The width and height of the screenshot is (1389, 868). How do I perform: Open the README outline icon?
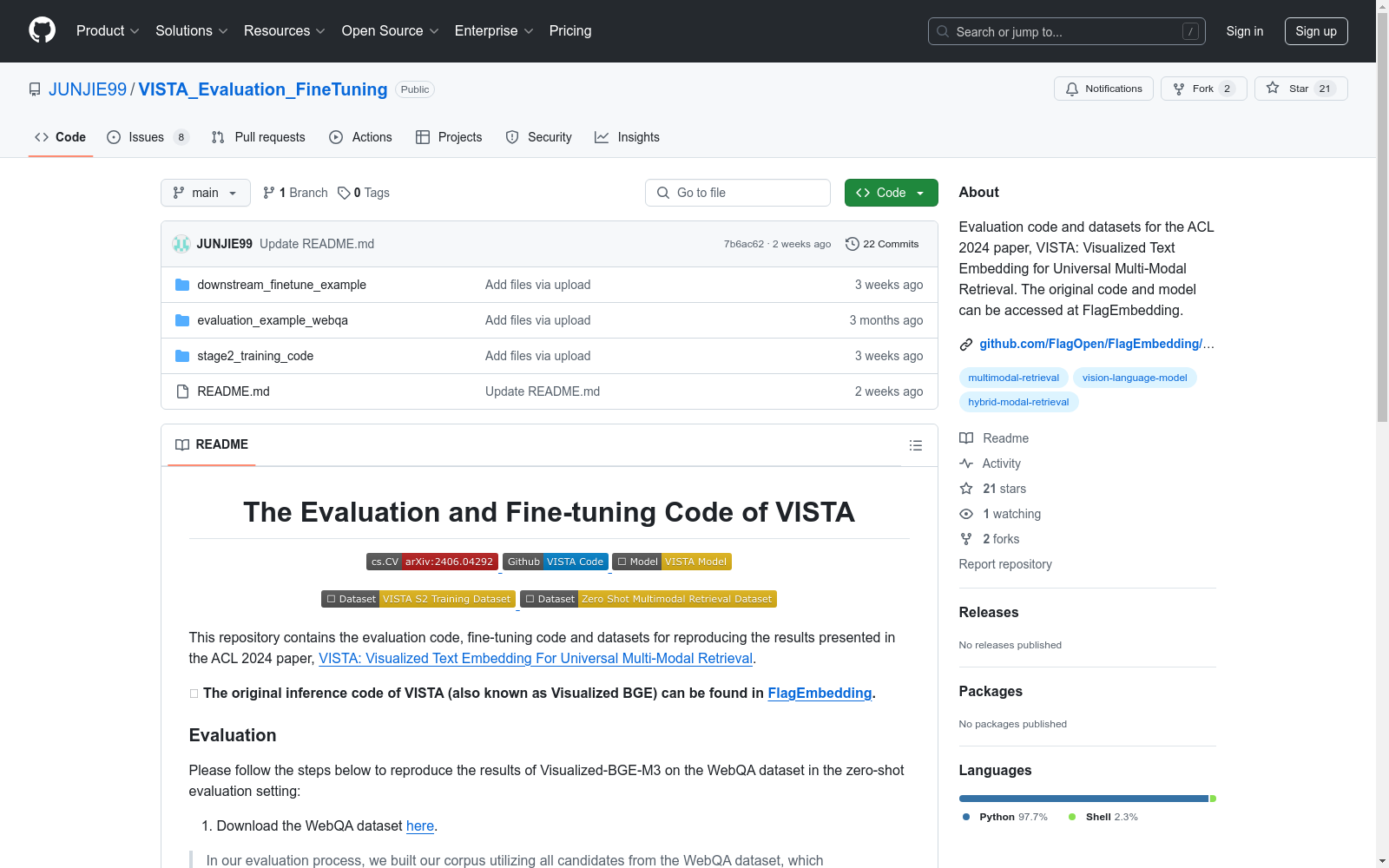click(x=915, y=445)
